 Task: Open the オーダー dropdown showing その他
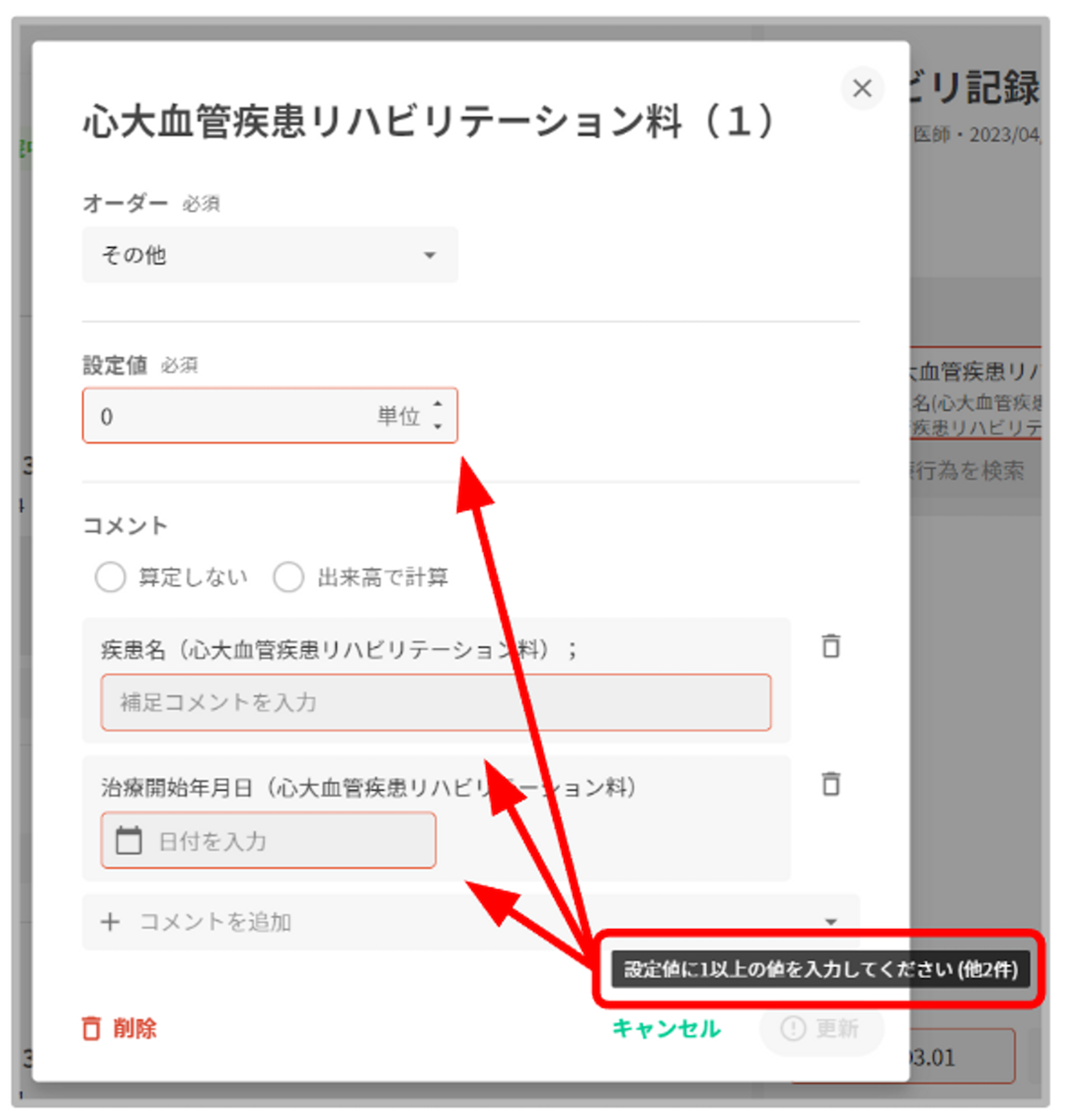[270, 255]
